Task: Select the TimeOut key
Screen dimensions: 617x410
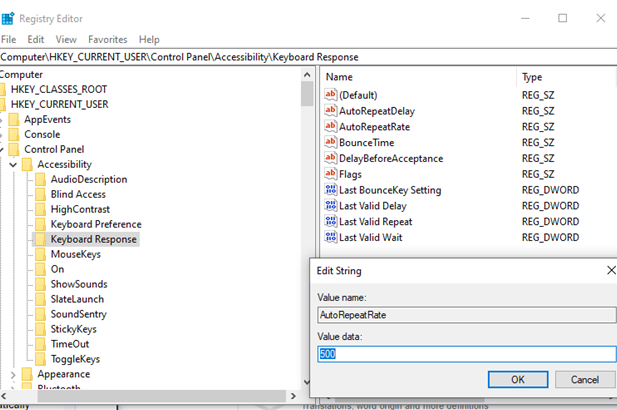Action: [70, 344]
